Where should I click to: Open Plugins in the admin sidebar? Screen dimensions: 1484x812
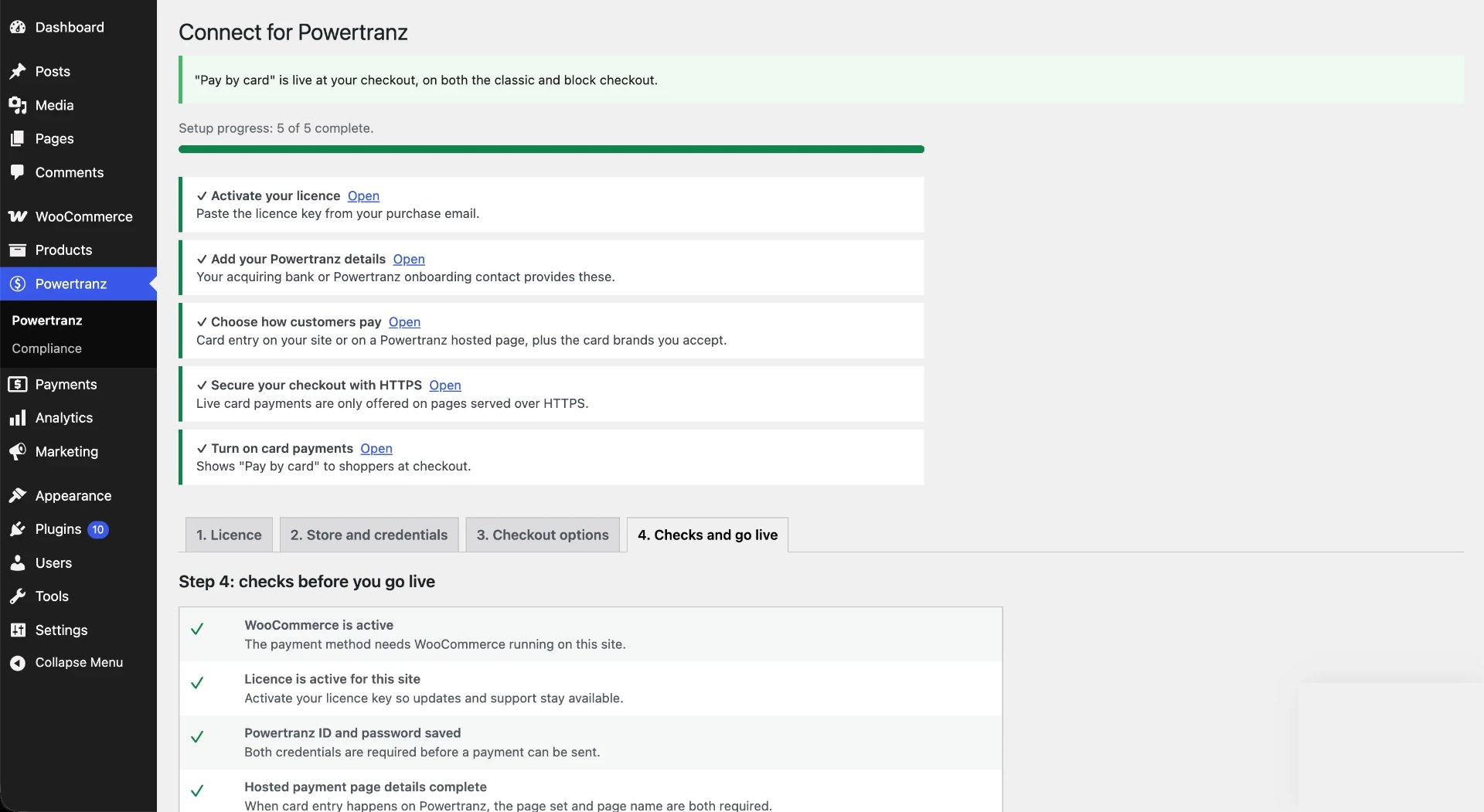pos(78,529)
